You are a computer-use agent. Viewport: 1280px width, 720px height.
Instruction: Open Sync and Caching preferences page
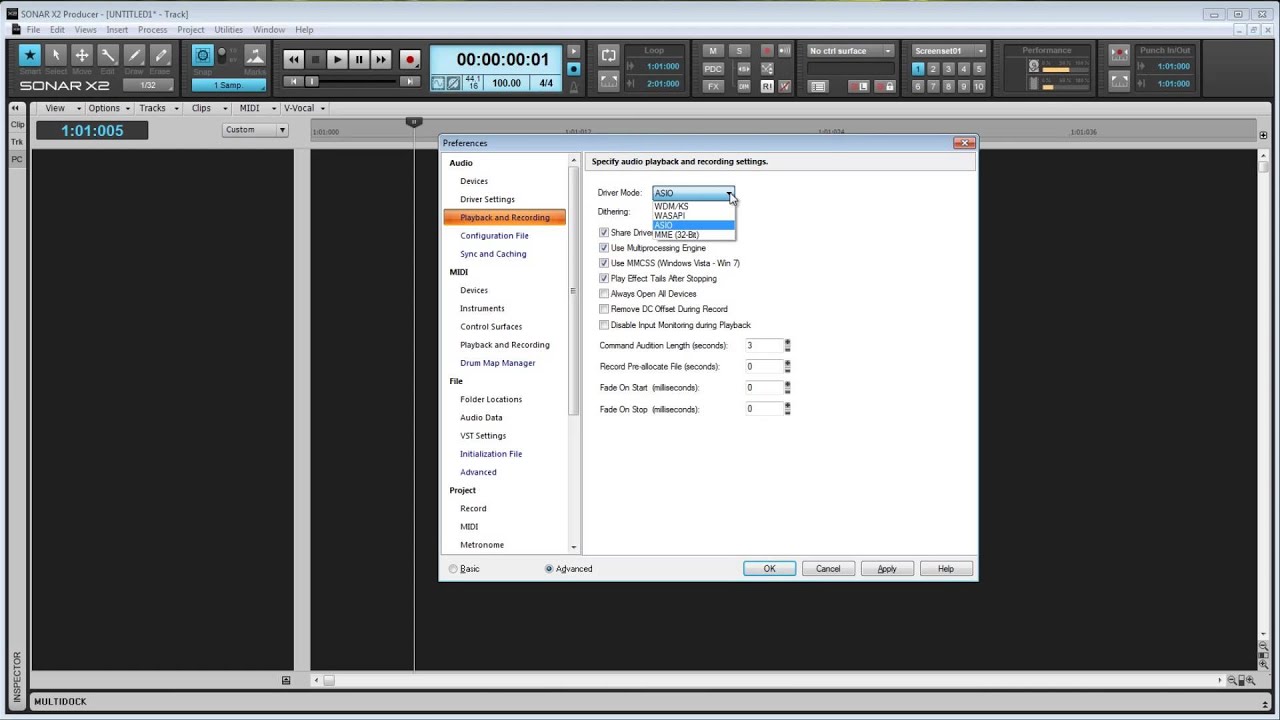pyautogui.click(x=493, y=254)
